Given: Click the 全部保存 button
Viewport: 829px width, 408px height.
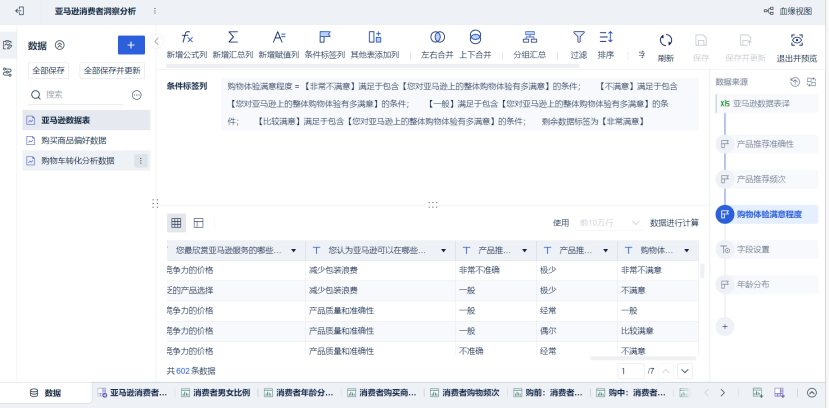Looking at the screenshot, I should click(48, 70).
